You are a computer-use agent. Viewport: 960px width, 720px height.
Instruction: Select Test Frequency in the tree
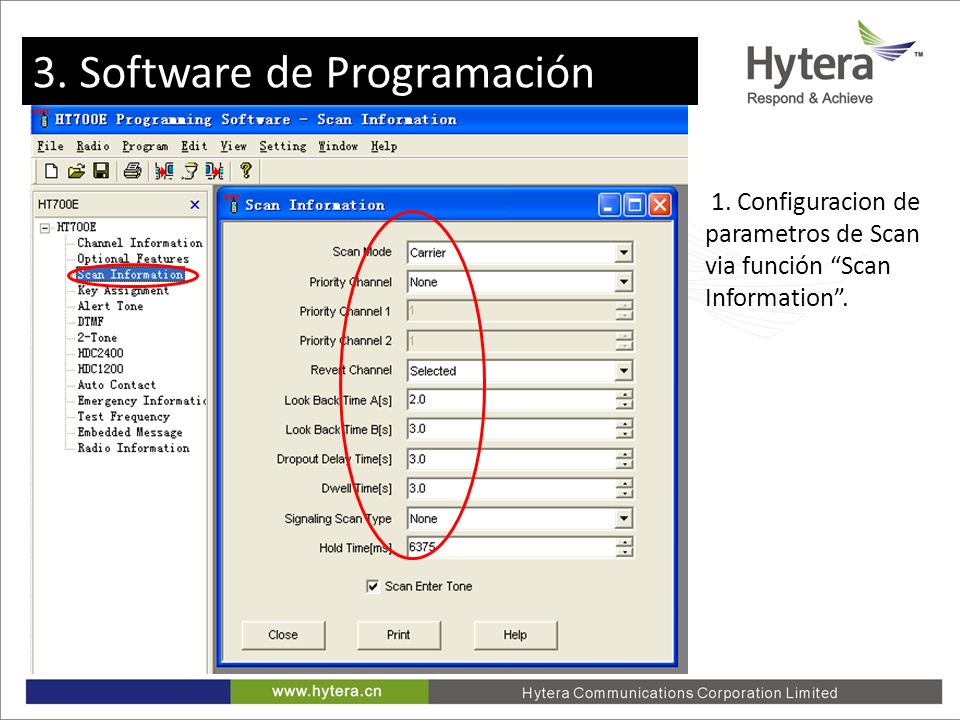click(x=123, y=417)
